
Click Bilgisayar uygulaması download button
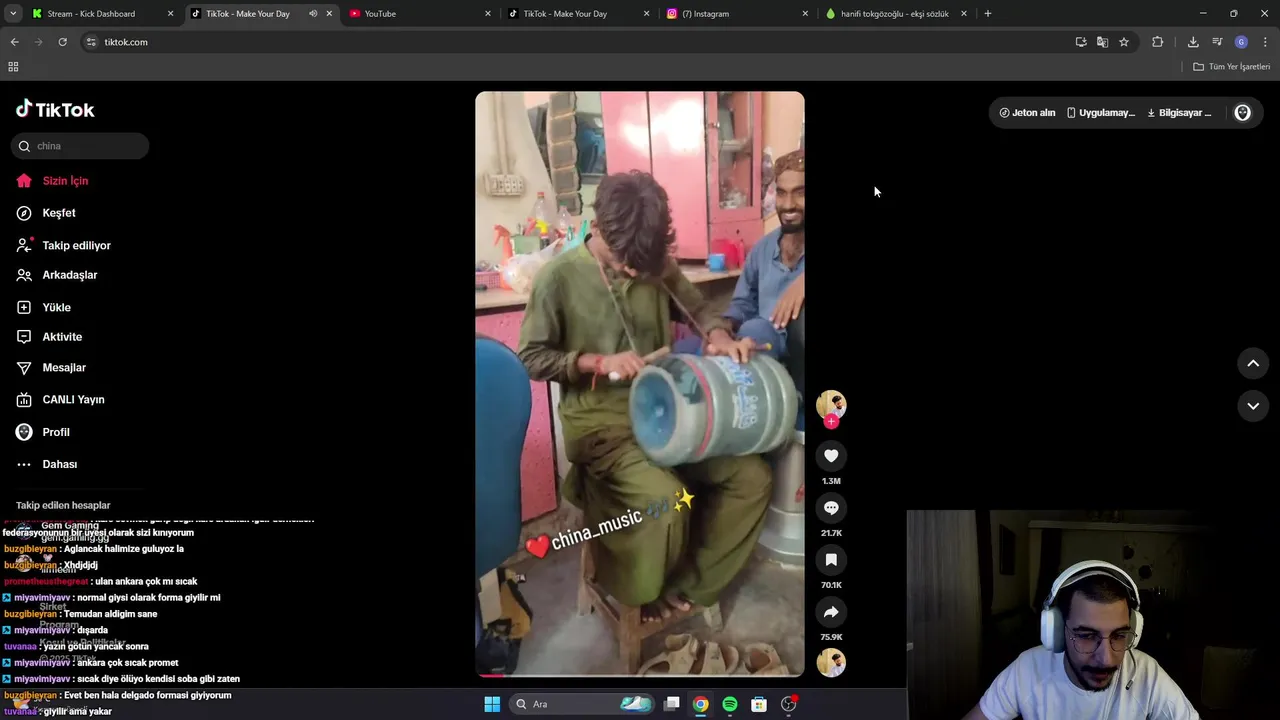pos(1179,113)
